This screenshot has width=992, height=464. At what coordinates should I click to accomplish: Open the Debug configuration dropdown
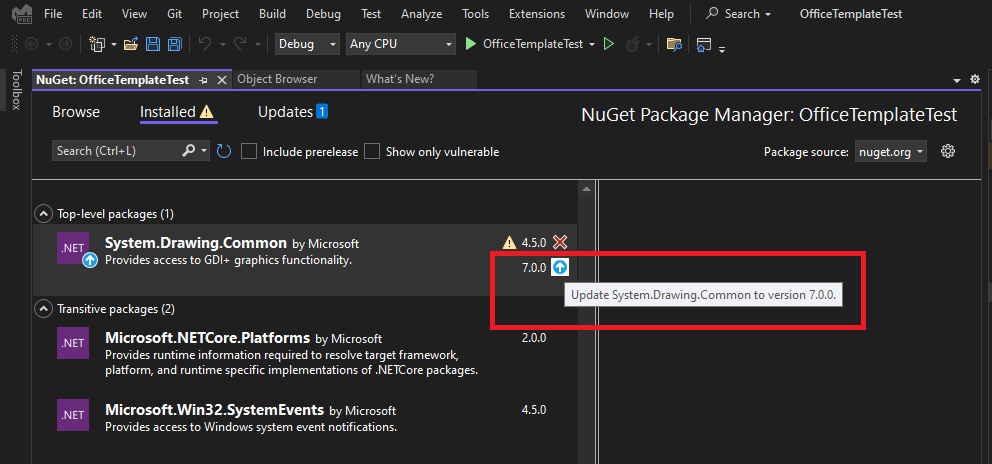click(x=307, y=44)
